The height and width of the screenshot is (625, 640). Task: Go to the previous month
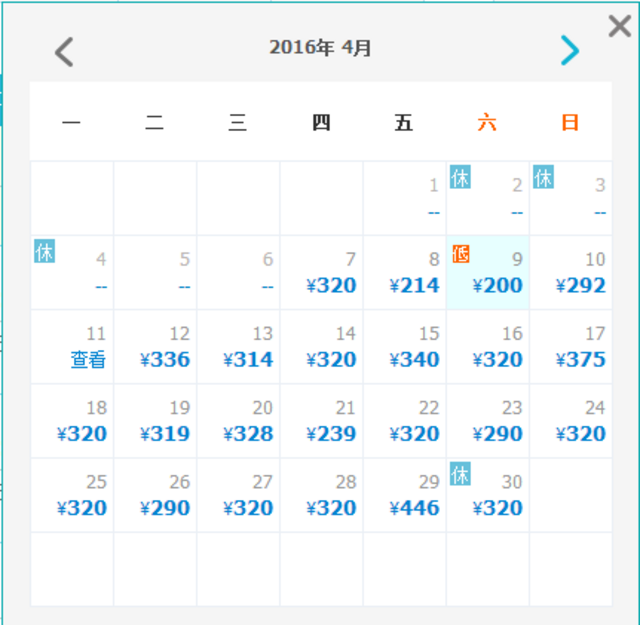64,51
